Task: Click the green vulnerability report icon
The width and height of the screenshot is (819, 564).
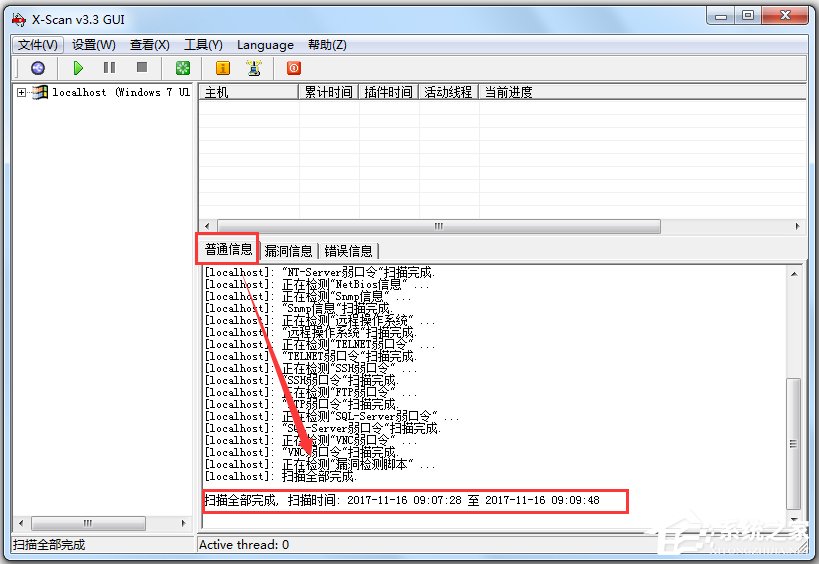Action: click(x=183, y=68)
